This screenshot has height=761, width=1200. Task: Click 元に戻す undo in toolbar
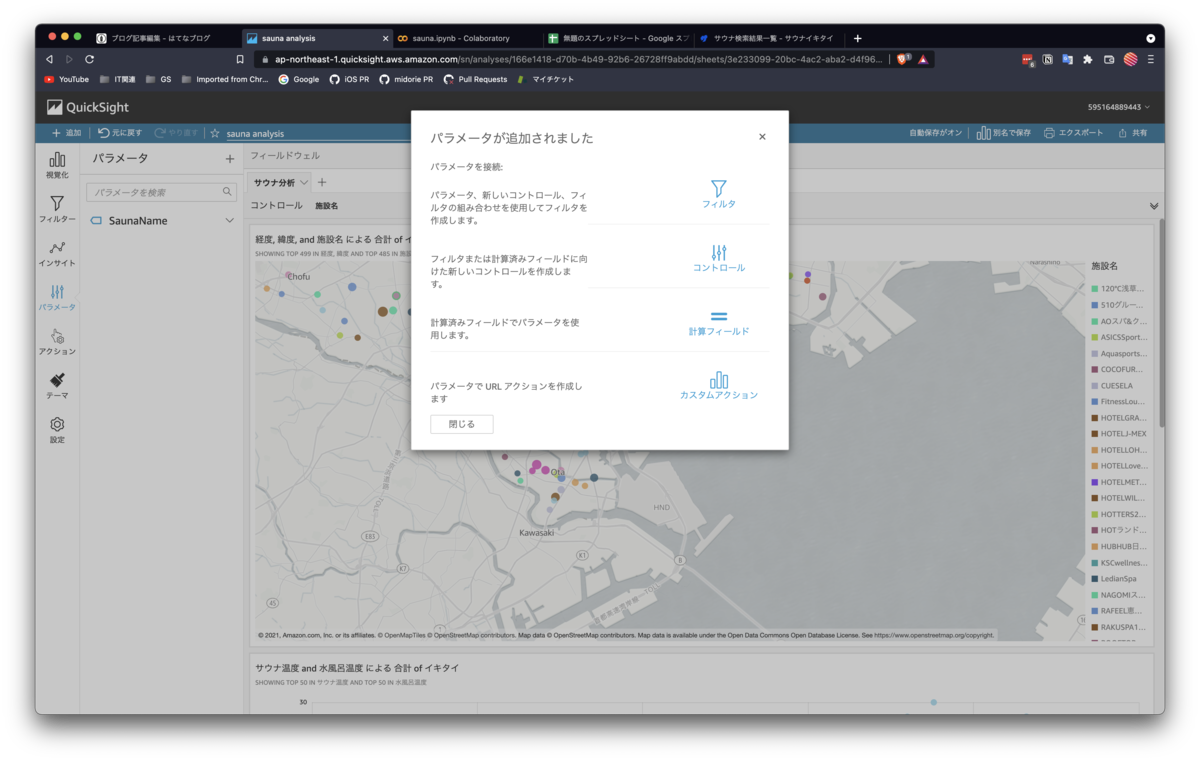point(120,133)
